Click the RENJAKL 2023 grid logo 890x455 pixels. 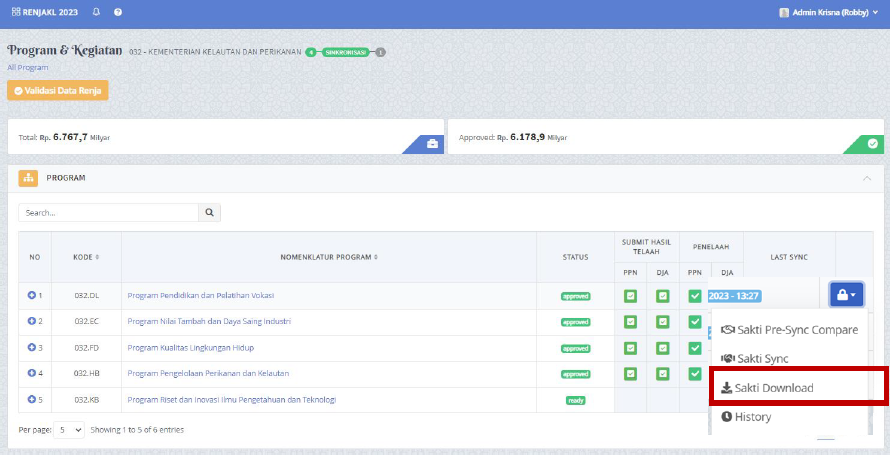point(16,12)
